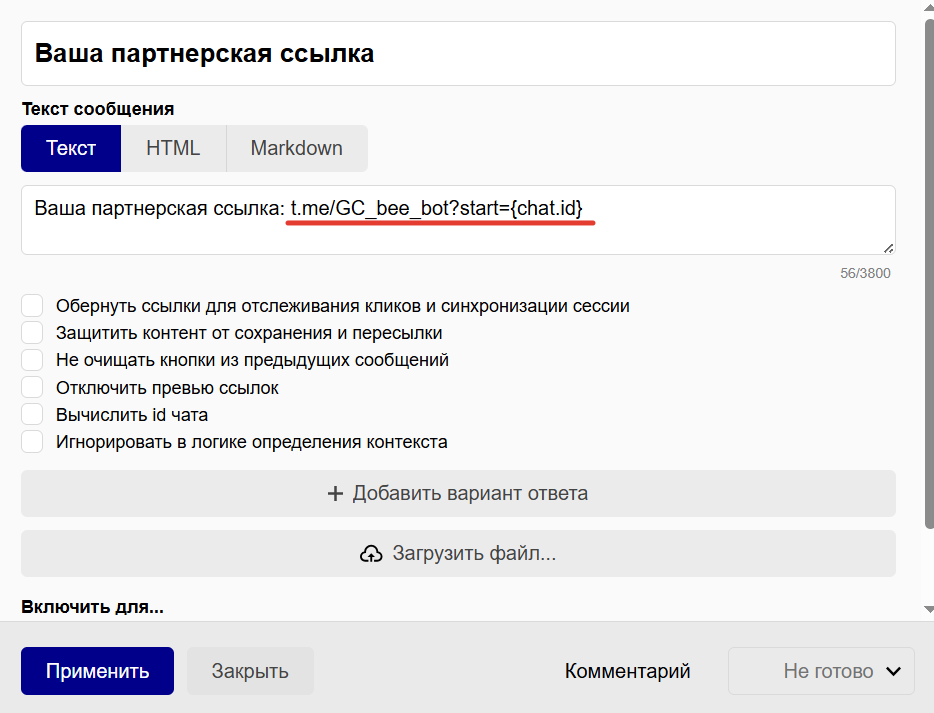The height and width of the screenshot is (713, 934).
Task: Click Добавить вариант ответа
Action: 458,492
